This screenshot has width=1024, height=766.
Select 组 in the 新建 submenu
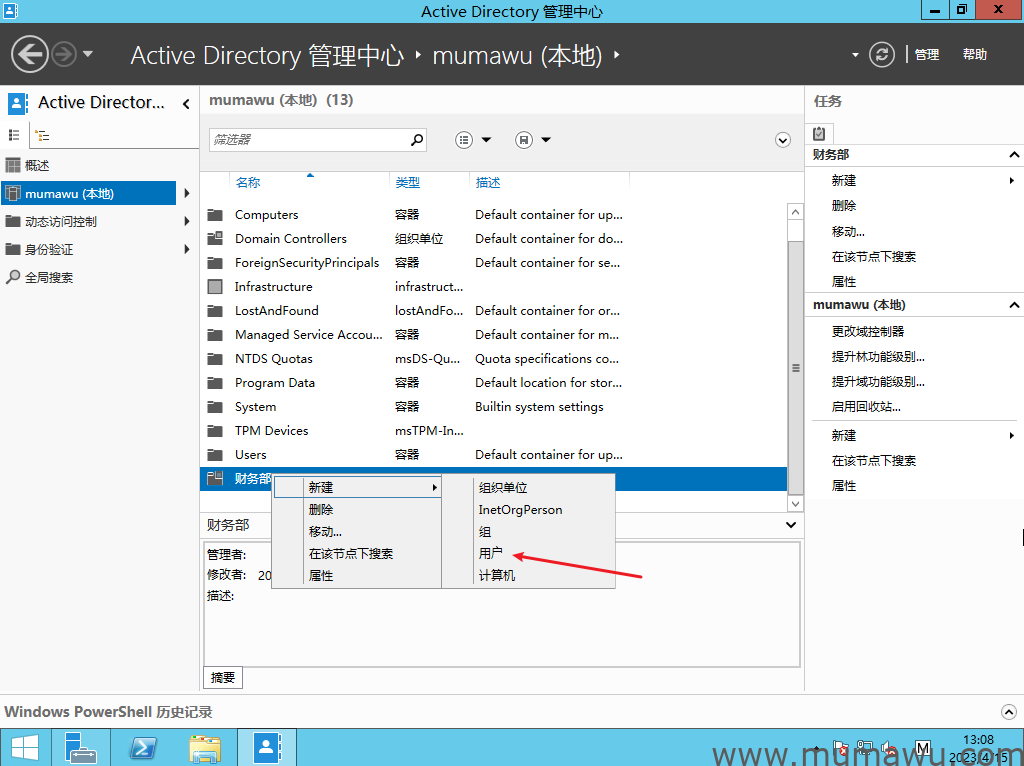529,532
